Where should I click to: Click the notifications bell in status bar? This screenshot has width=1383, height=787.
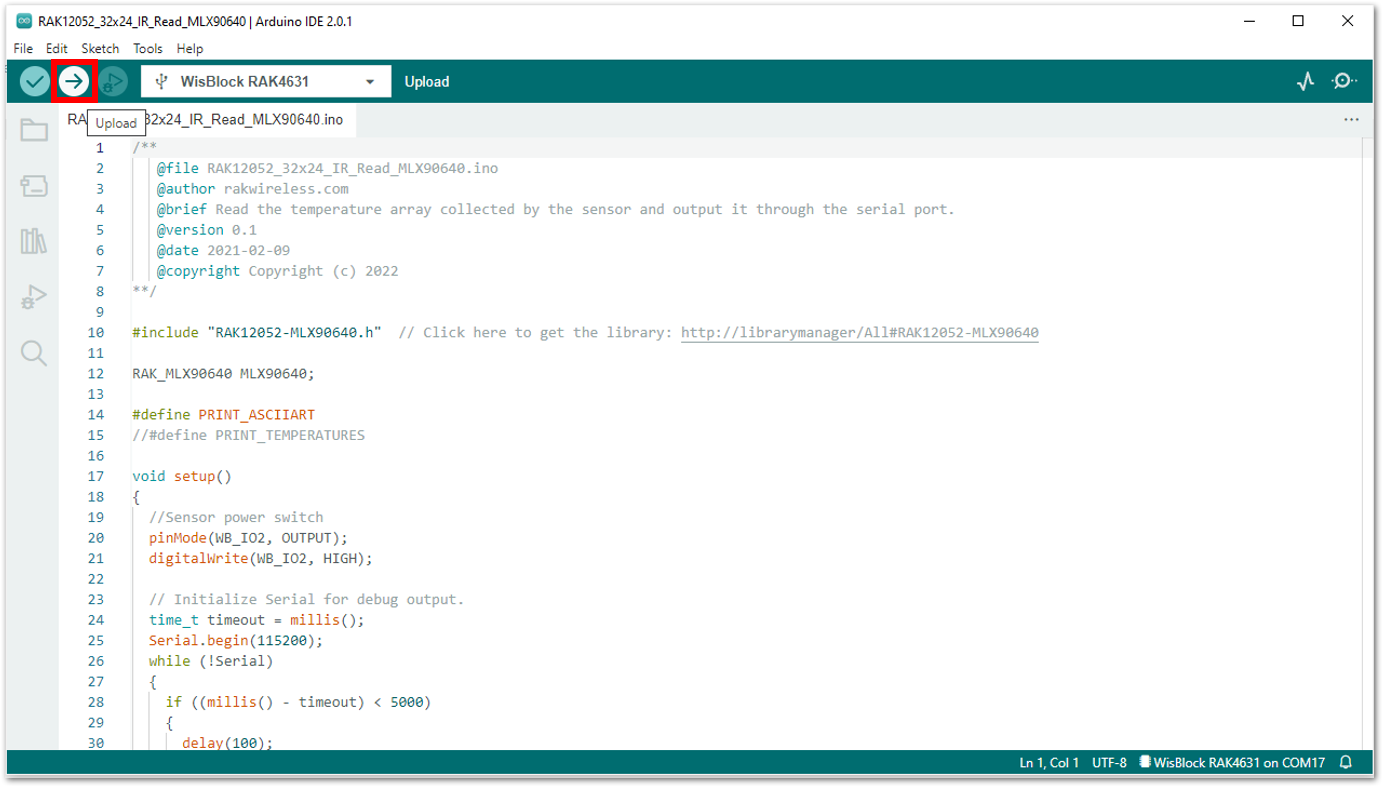[x=1346, y=763]
